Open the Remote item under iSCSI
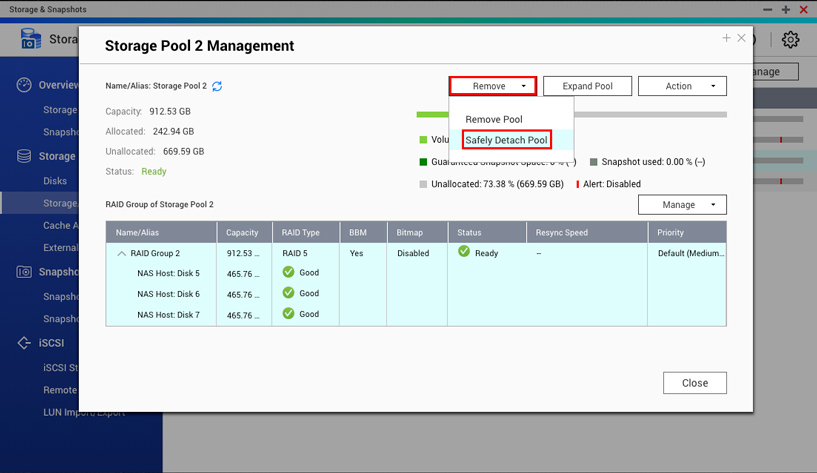Viewport: 817px width, 473px height. pos(60,390)
